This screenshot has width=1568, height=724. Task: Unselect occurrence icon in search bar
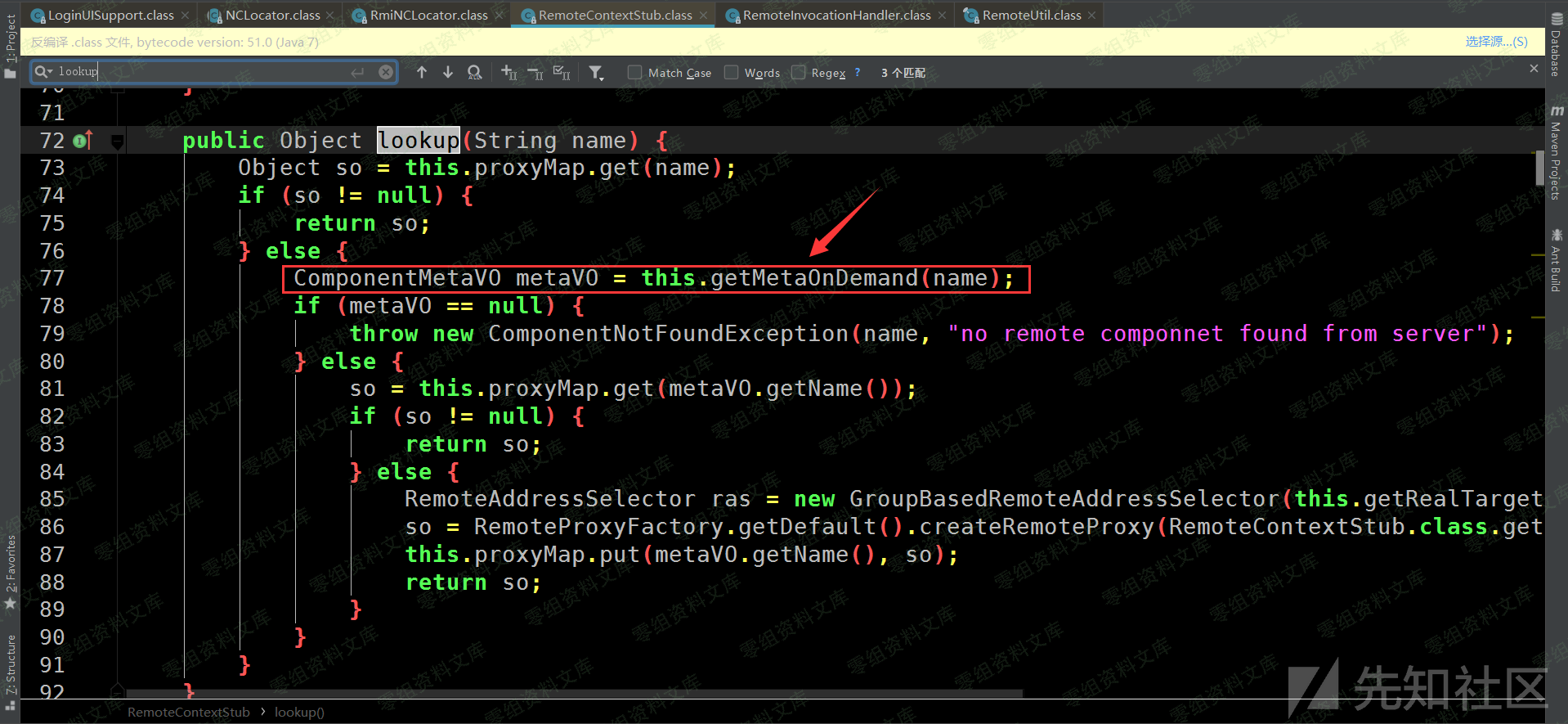tap(535, 73)
